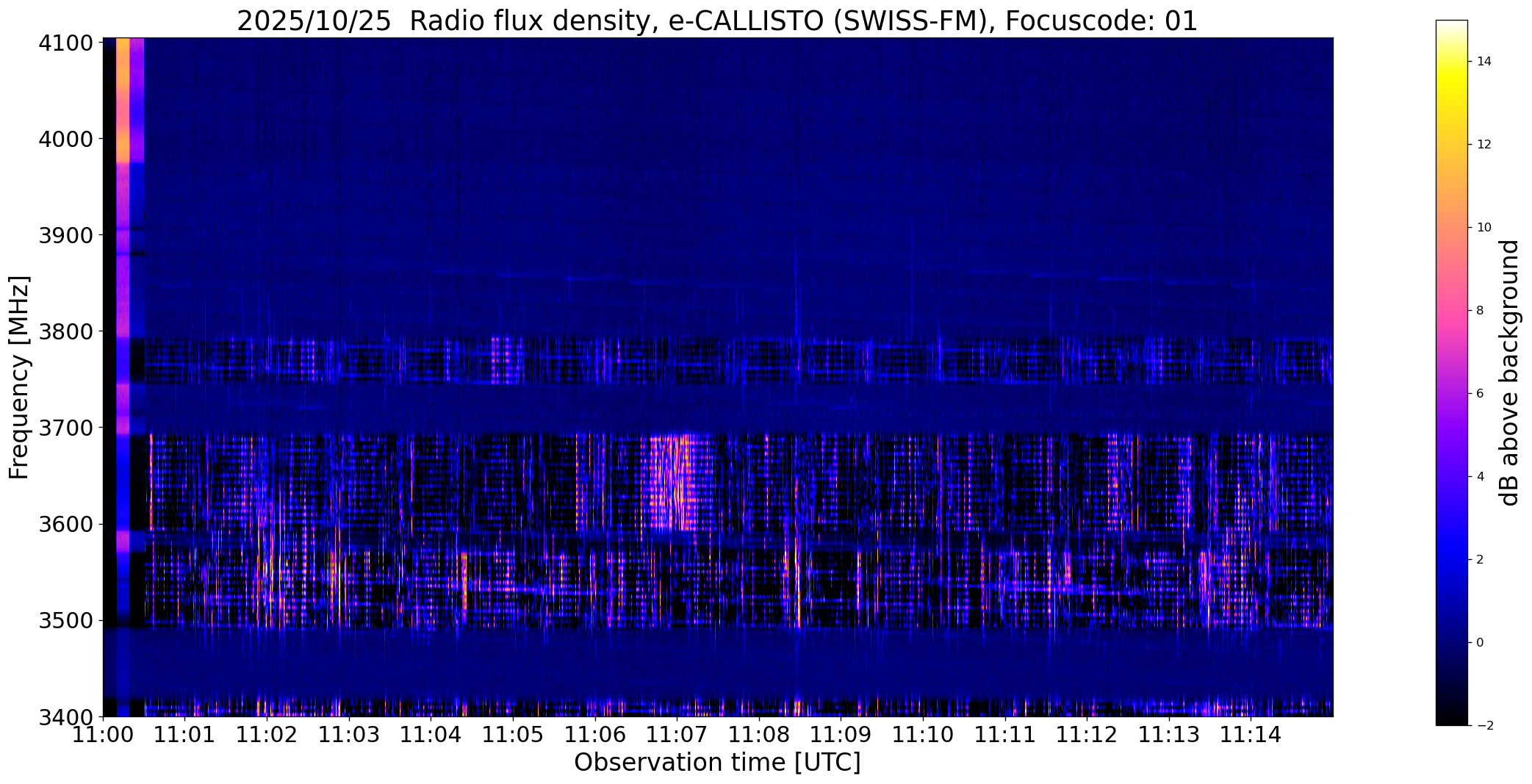This screenshot has width=1532, height=784.
Task: Click the 11:06 time tick label
Action: 595,734
